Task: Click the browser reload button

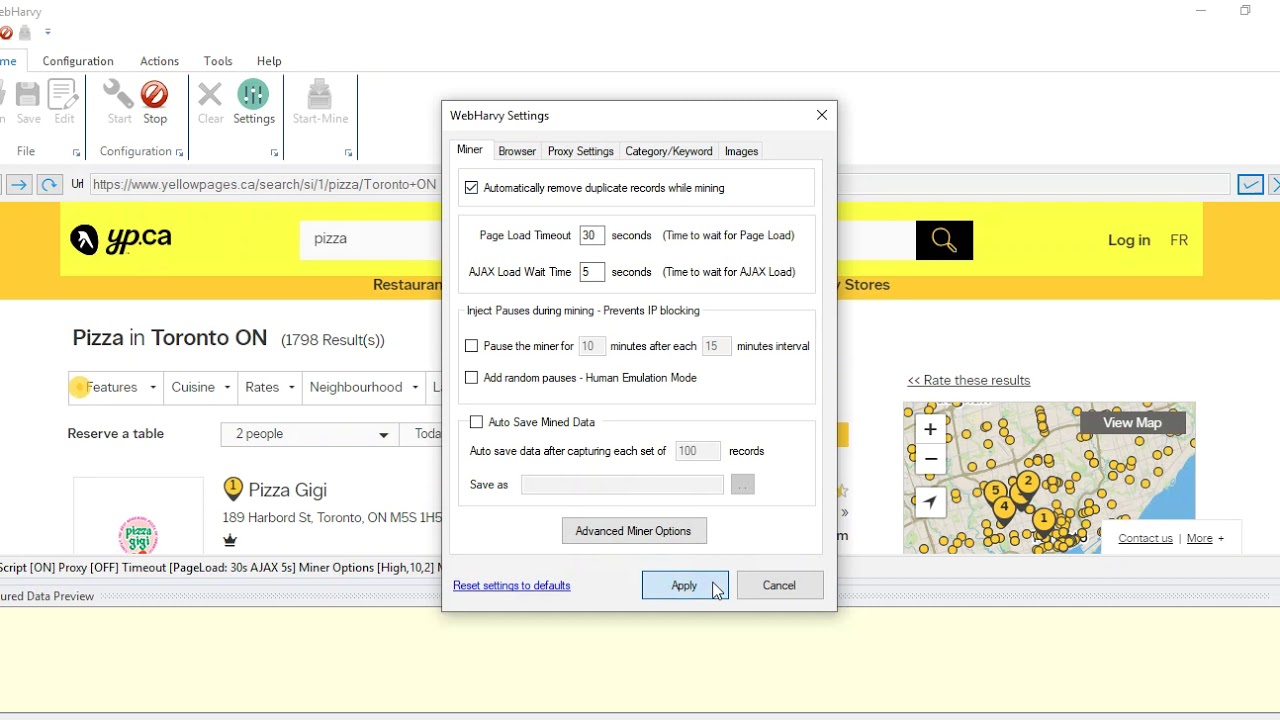Action: pyautogui.click(x=49, y=185)
